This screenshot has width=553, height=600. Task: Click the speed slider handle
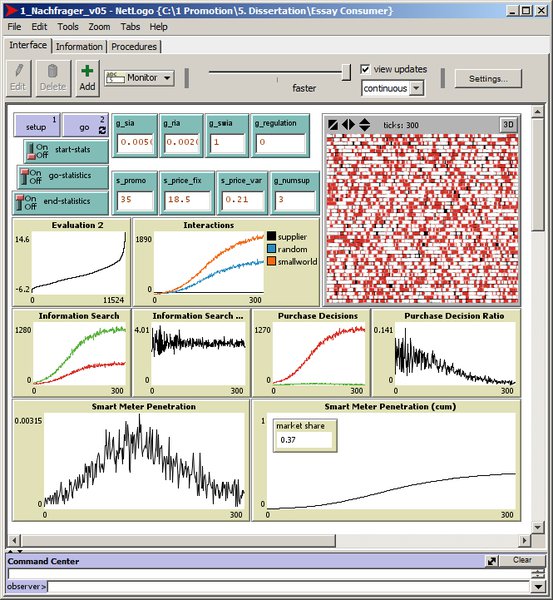coord(346,72)
